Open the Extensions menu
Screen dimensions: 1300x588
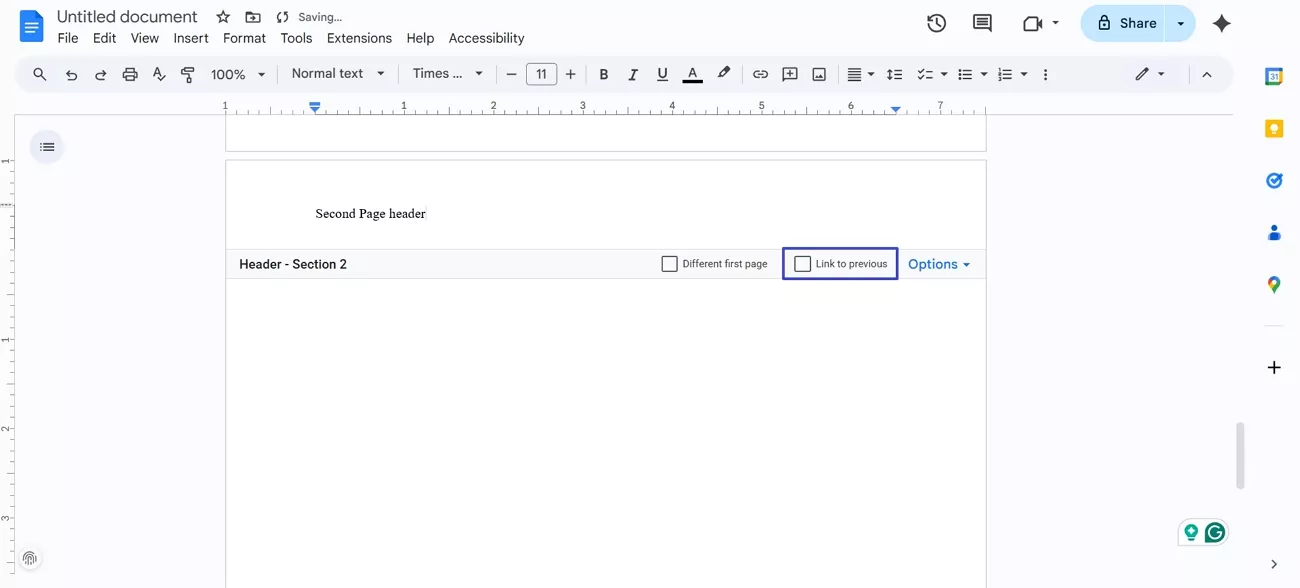click(x=359, y=37)
